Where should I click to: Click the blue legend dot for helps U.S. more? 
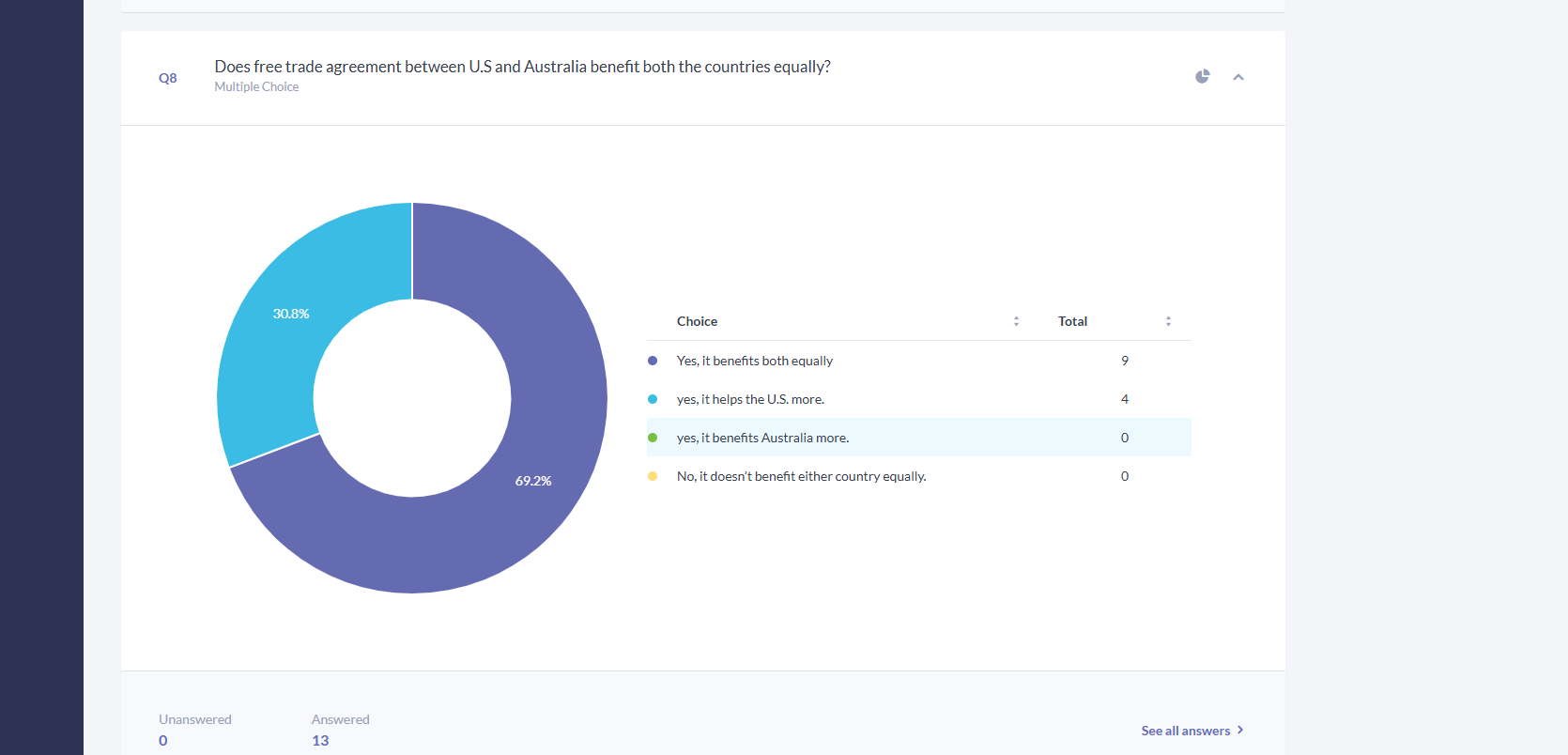653,399
